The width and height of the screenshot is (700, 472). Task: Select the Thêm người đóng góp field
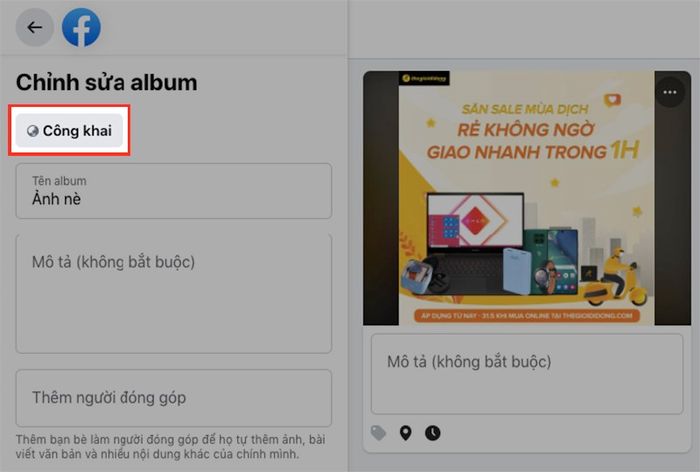pos(174,398)
